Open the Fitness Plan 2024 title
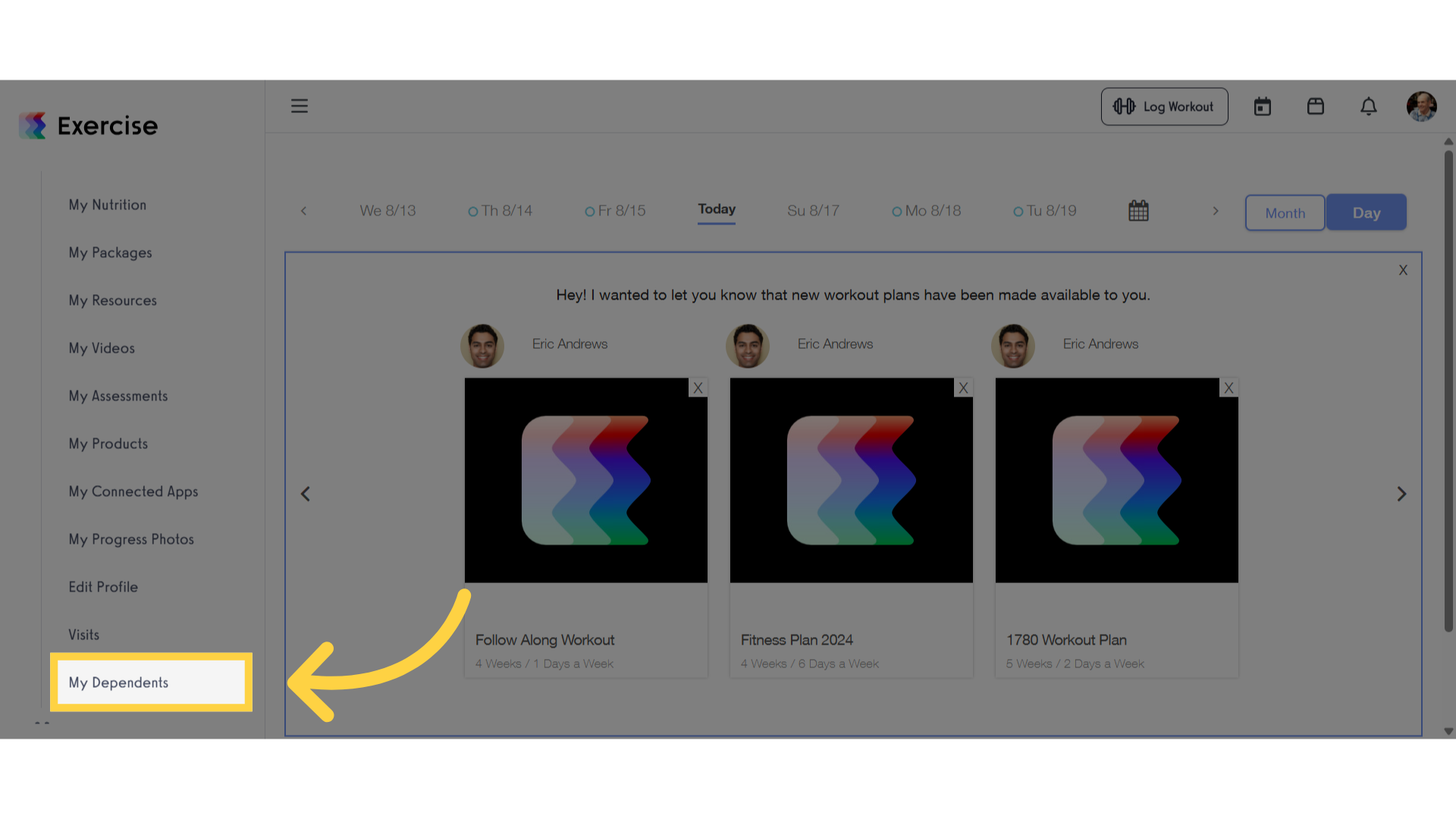This screenshot has height=819, width=1456. coord(796,640)
